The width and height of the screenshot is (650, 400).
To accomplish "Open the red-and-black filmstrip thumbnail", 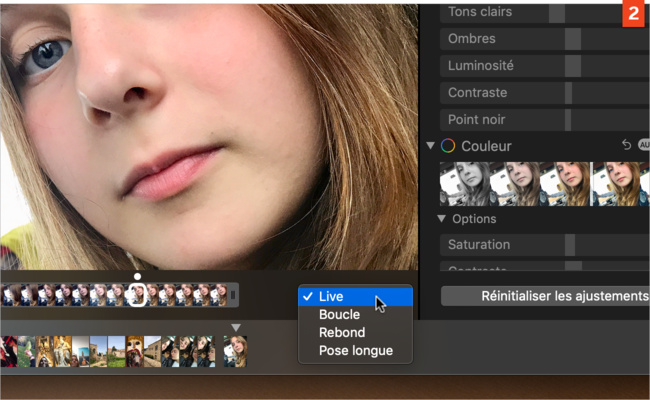I will coord(8,352).
